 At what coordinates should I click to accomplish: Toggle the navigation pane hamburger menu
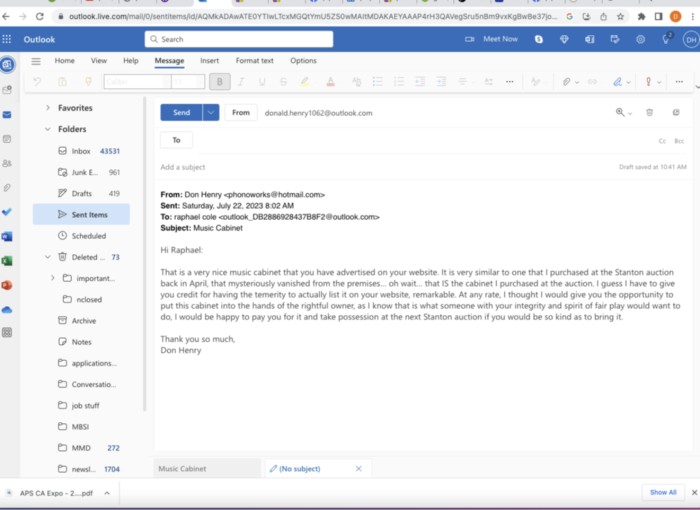point(36,61)
